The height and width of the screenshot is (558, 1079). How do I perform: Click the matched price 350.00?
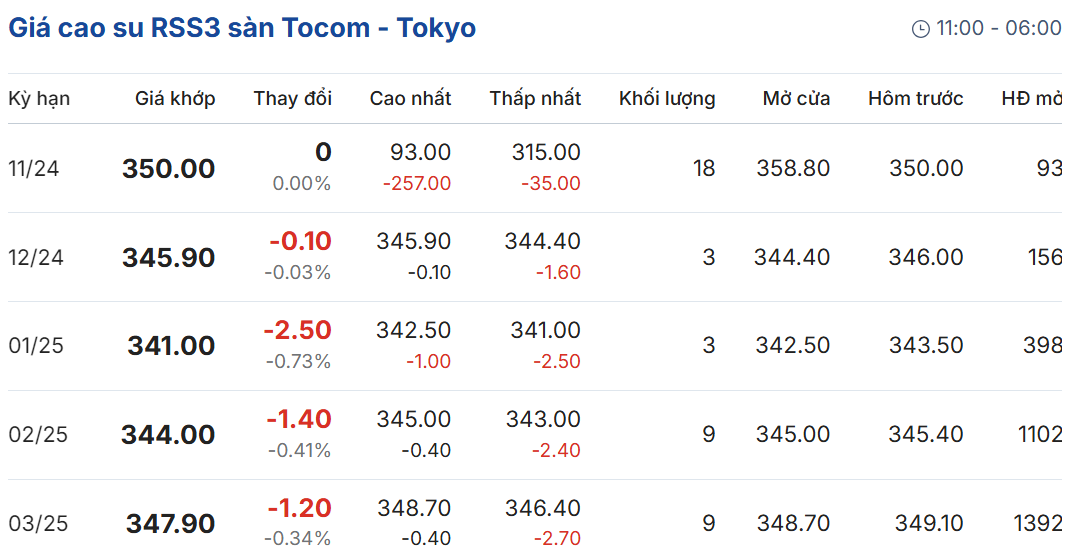[x=169, y=169]
